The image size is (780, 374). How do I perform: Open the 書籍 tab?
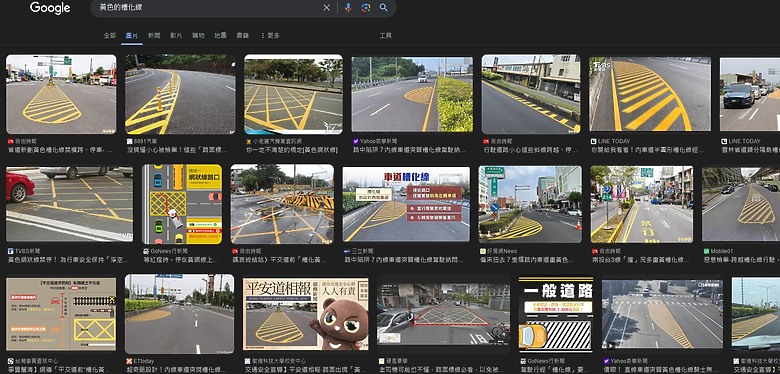242,36
